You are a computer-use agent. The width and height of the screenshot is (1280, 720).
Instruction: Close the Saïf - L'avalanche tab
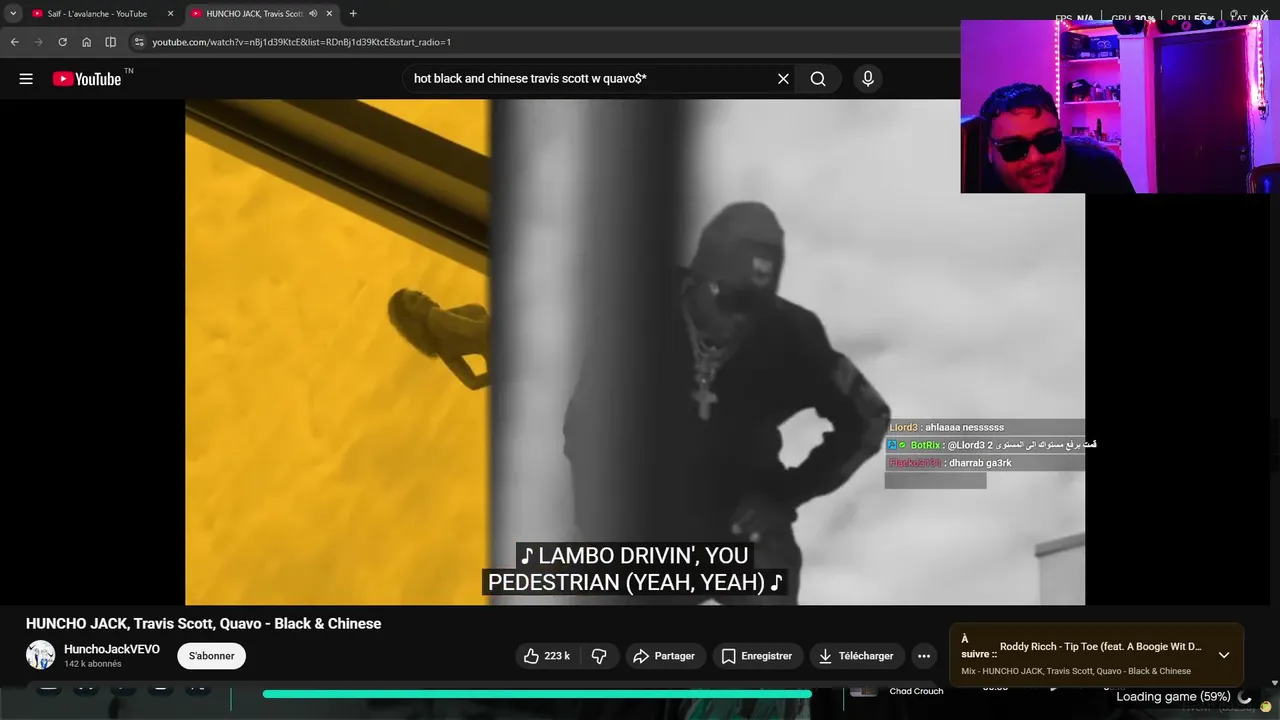click(x=170, y=14)
